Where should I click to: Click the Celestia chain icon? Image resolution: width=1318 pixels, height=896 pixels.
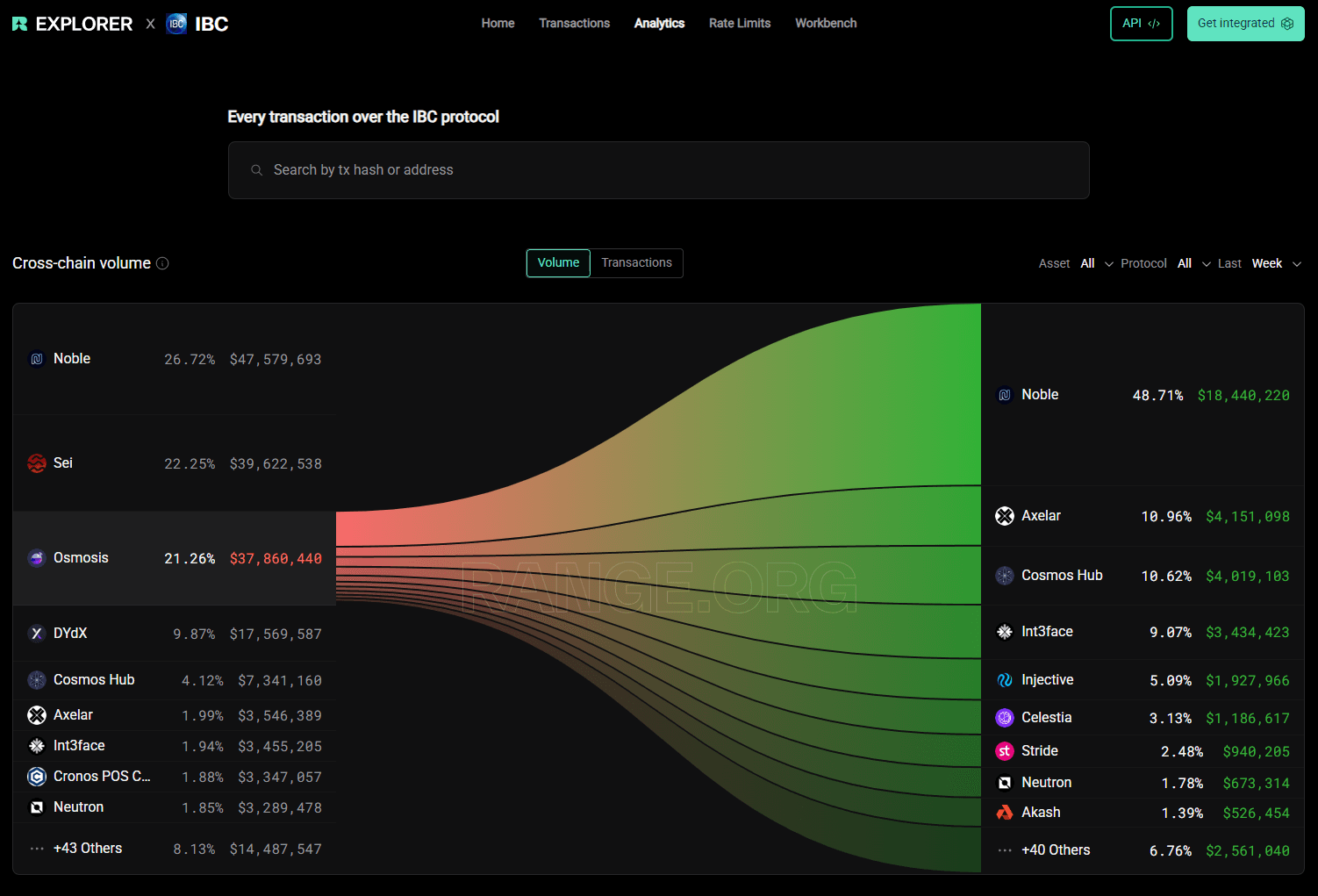click(1005, 718)
